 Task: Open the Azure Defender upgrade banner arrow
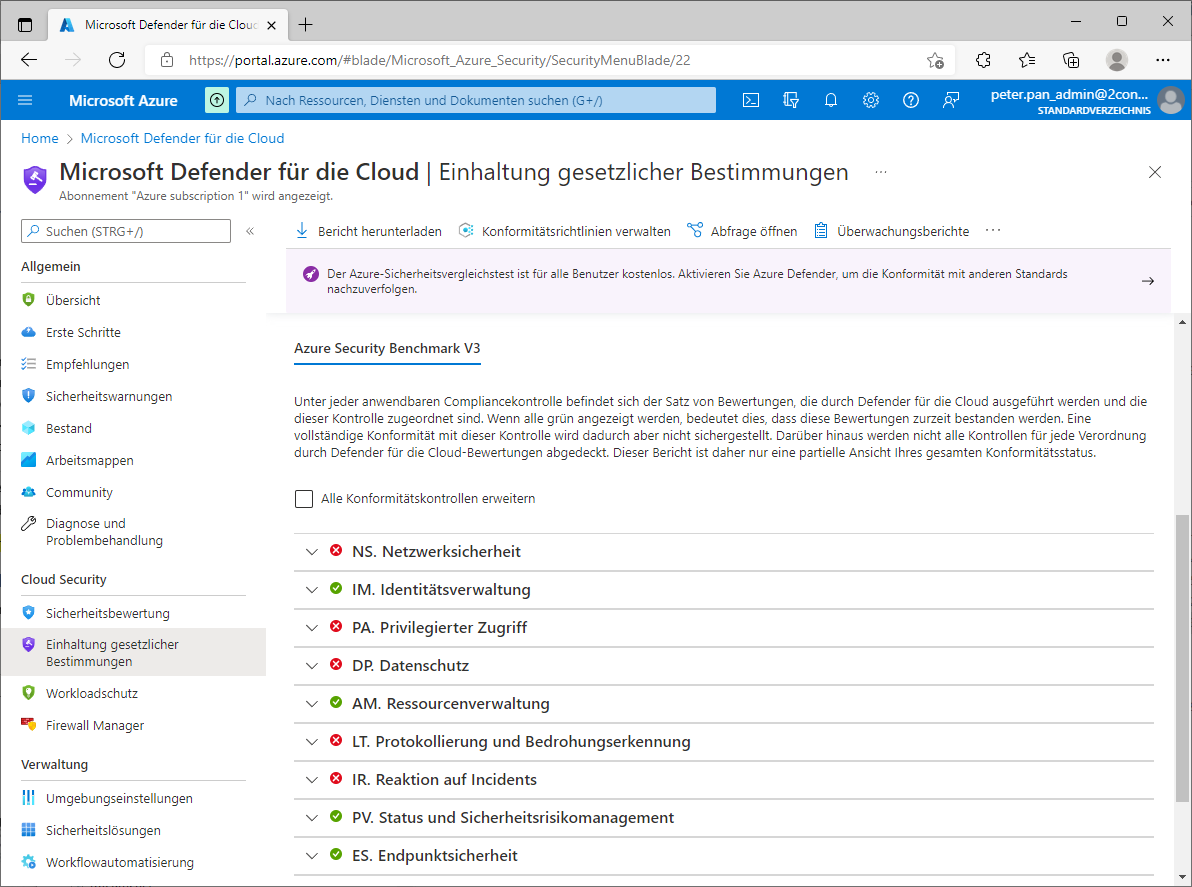point(1148,281)
